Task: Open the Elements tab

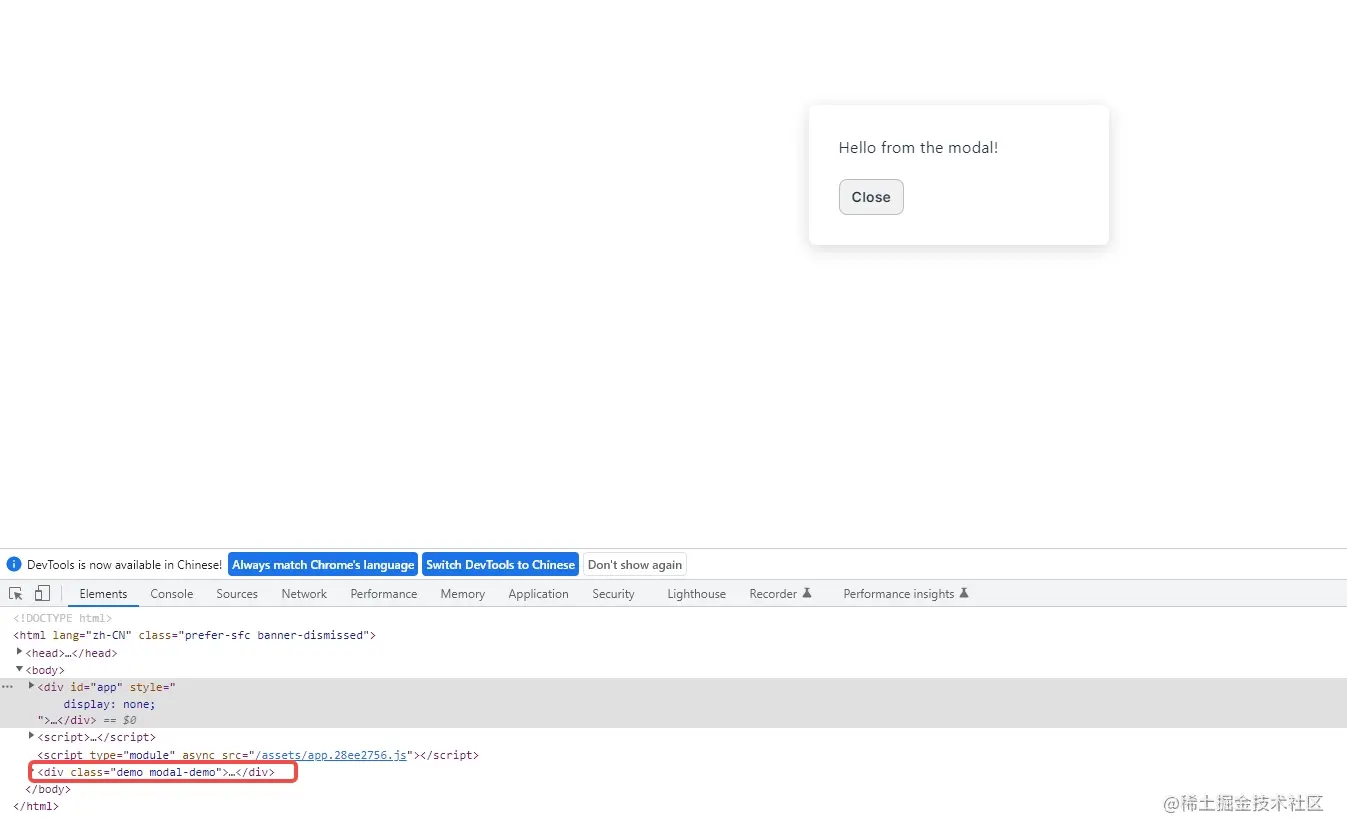Action: click(104, 594)
